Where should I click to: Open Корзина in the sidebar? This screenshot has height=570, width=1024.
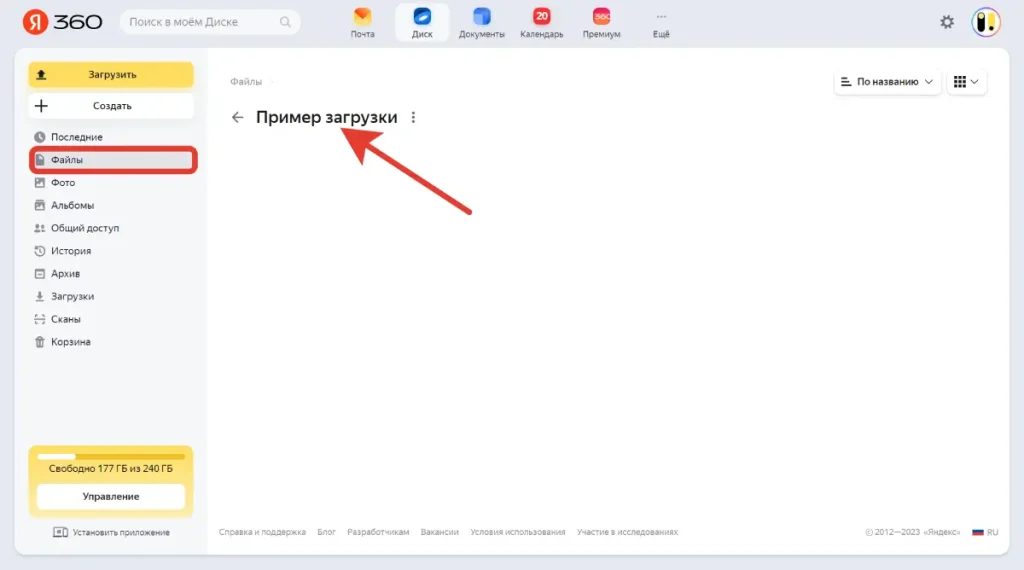pos(70,342)
